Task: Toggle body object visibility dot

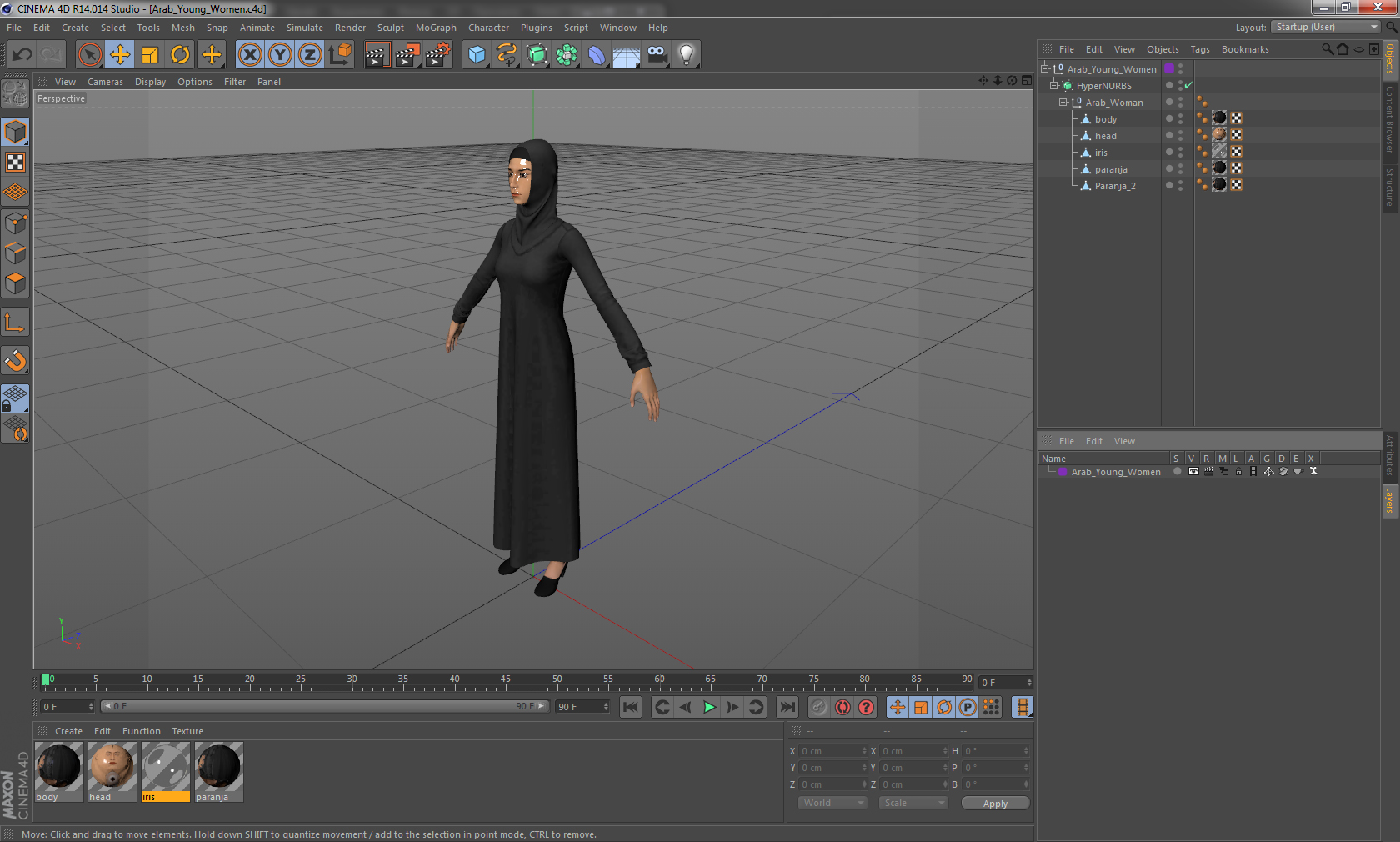Action: pyautogui.click(x=1169, y=118)
